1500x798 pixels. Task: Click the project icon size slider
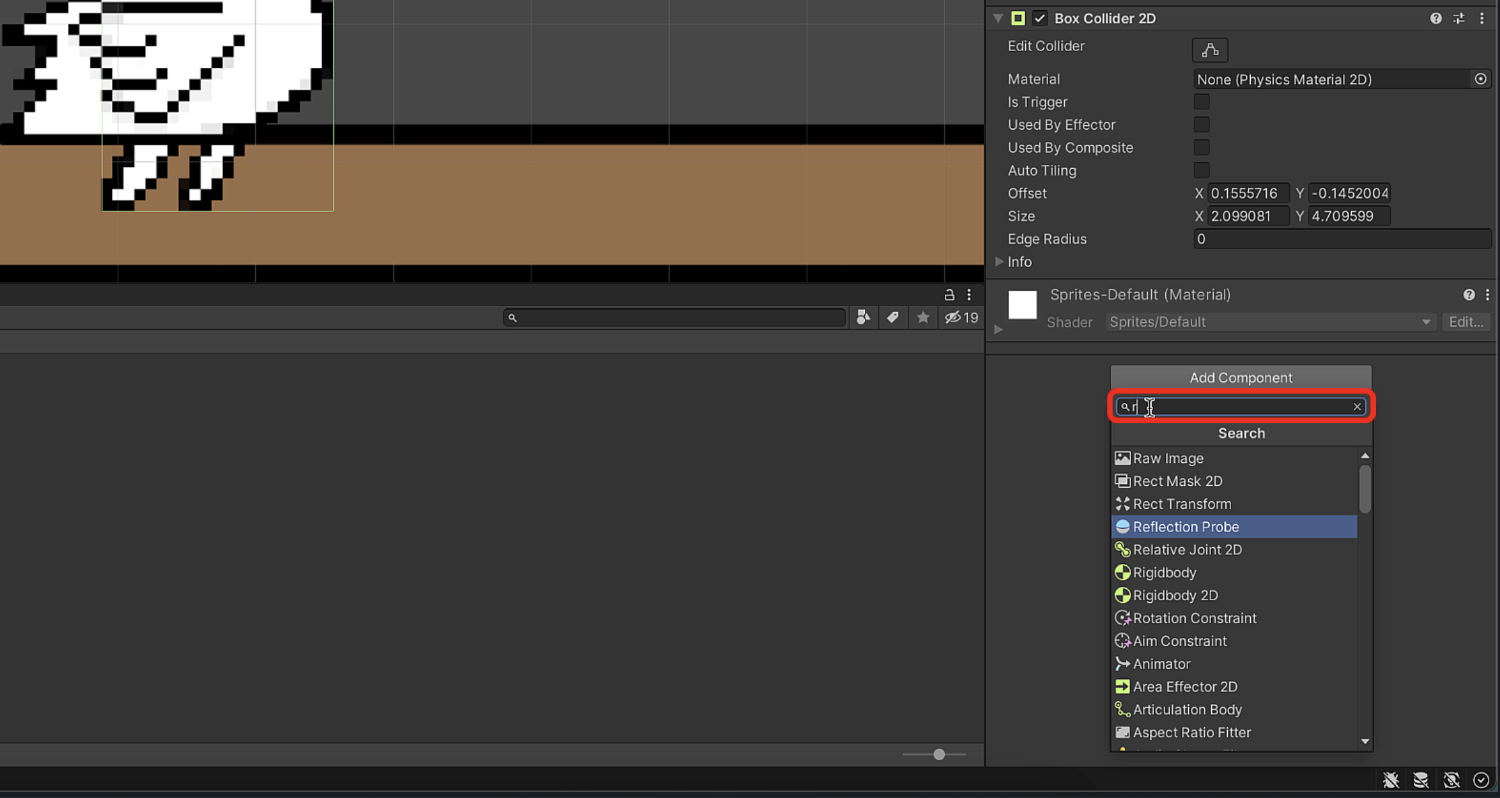tap(938, 754)
